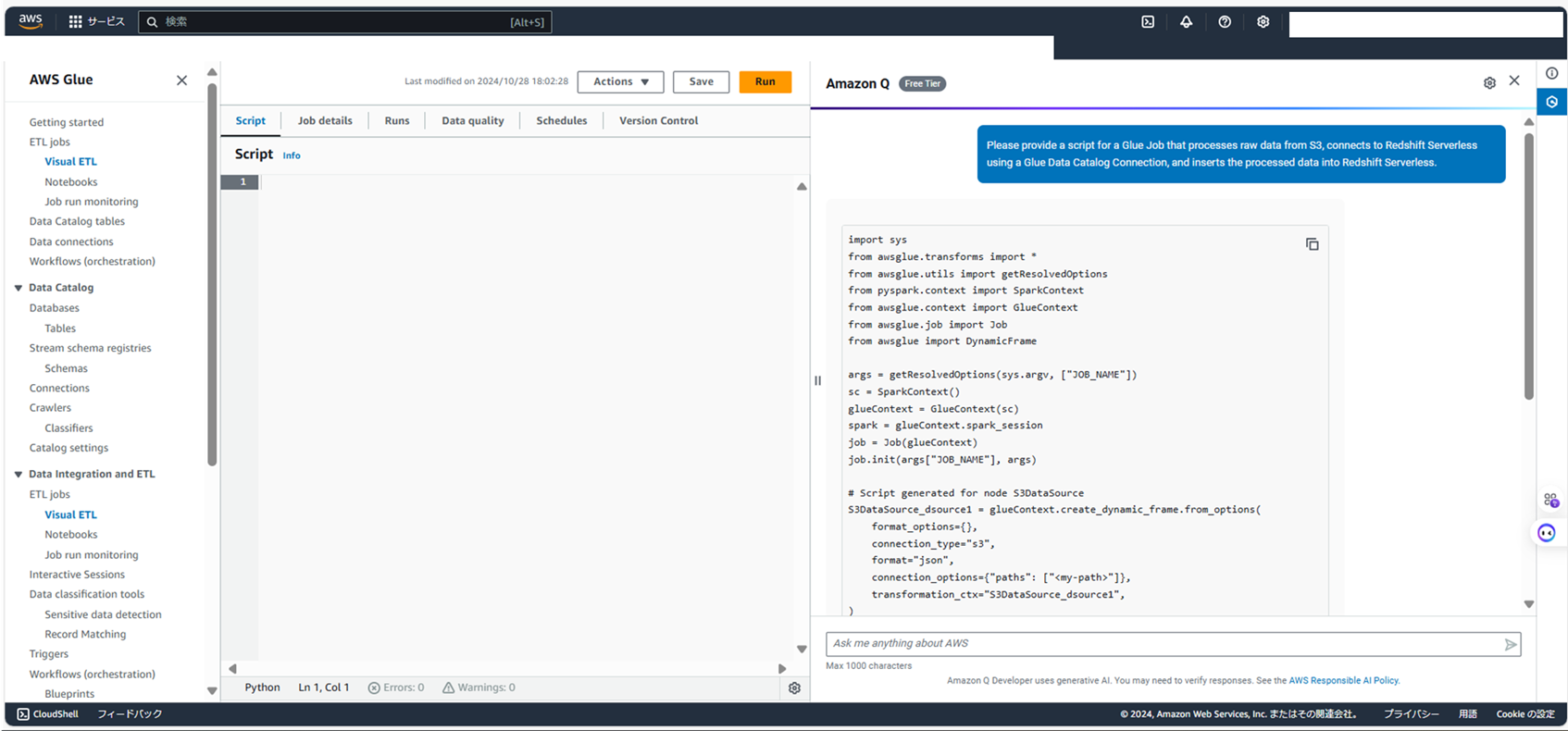Open Schemas in the sidebar

pyautogui.click(x=66, y=368)
